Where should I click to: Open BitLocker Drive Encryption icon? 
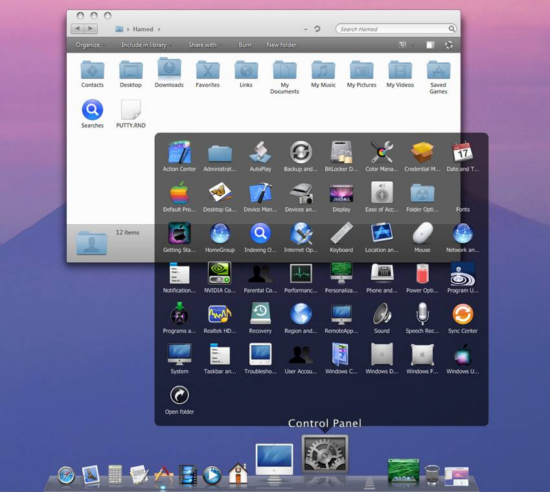341,152
